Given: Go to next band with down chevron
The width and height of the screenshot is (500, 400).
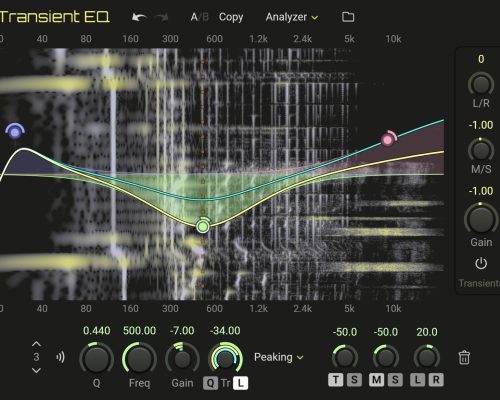Looking at the screenshot, I should pyautogui.click(x=36, y=370).
